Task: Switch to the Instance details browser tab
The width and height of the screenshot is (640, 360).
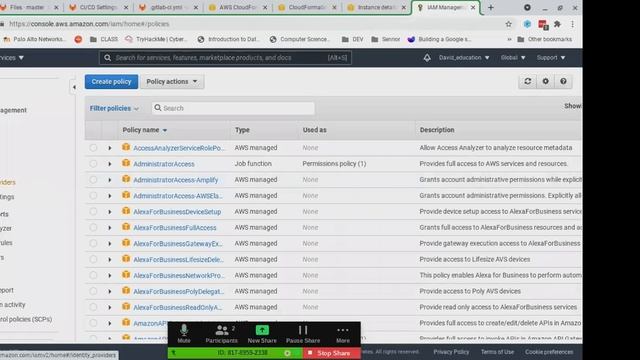Action: [376, 7]
